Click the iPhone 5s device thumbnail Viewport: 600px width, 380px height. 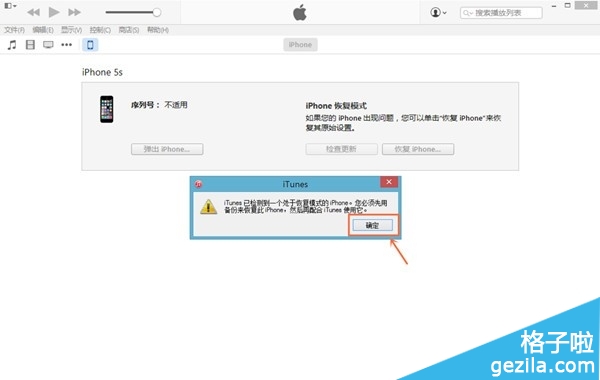click(x=107, y=109)
